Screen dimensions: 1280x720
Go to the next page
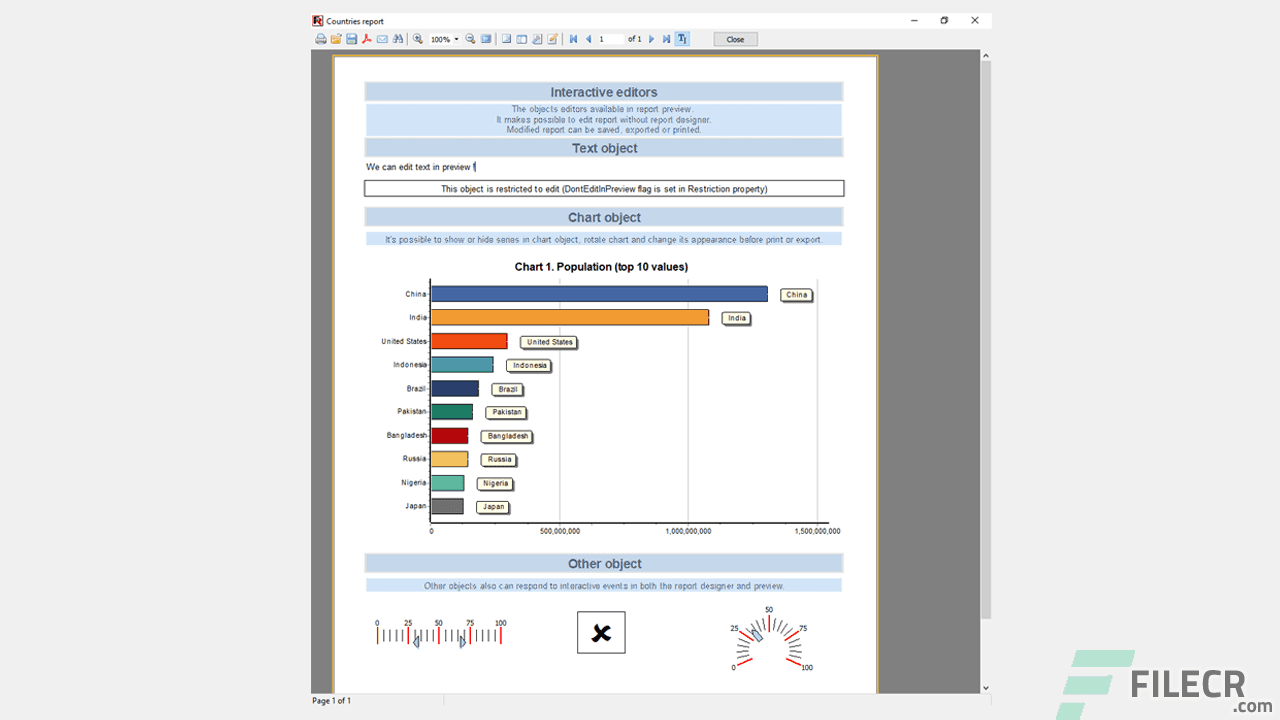click(x=652, y=39)
